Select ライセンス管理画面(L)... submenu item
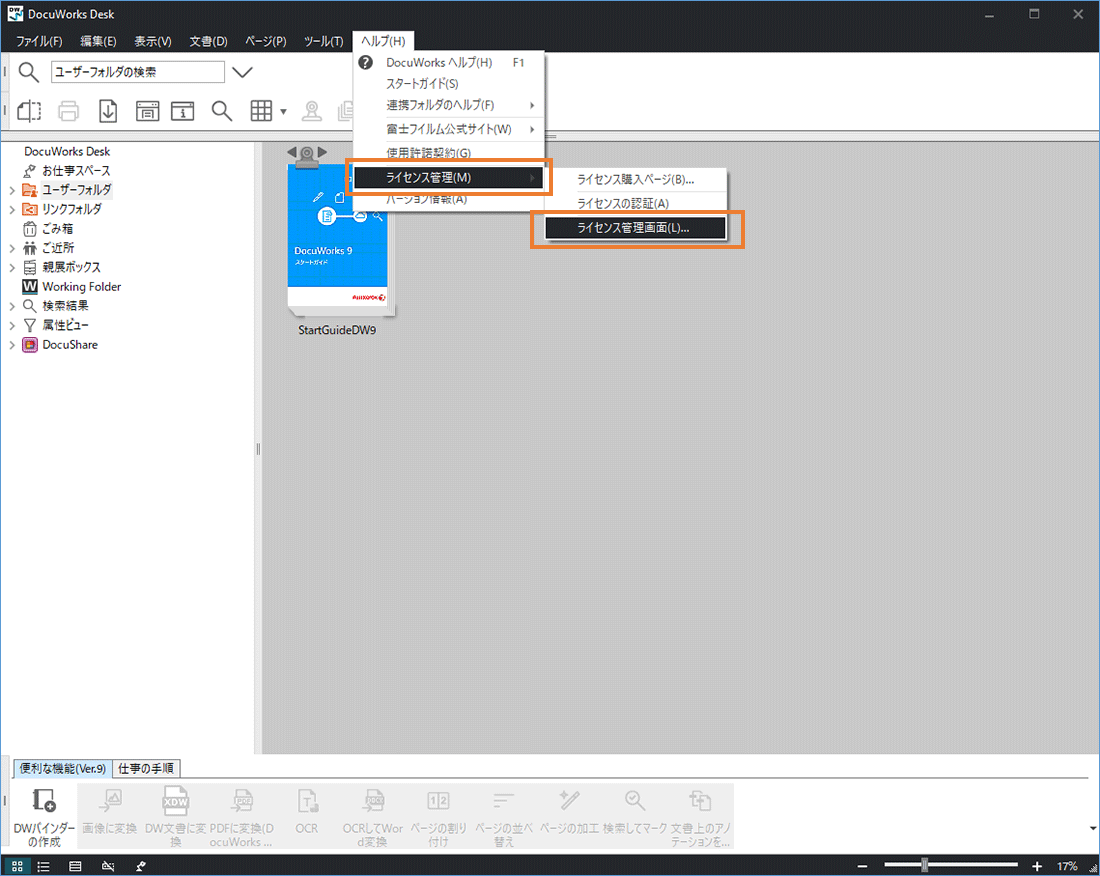 click(636, 228)
